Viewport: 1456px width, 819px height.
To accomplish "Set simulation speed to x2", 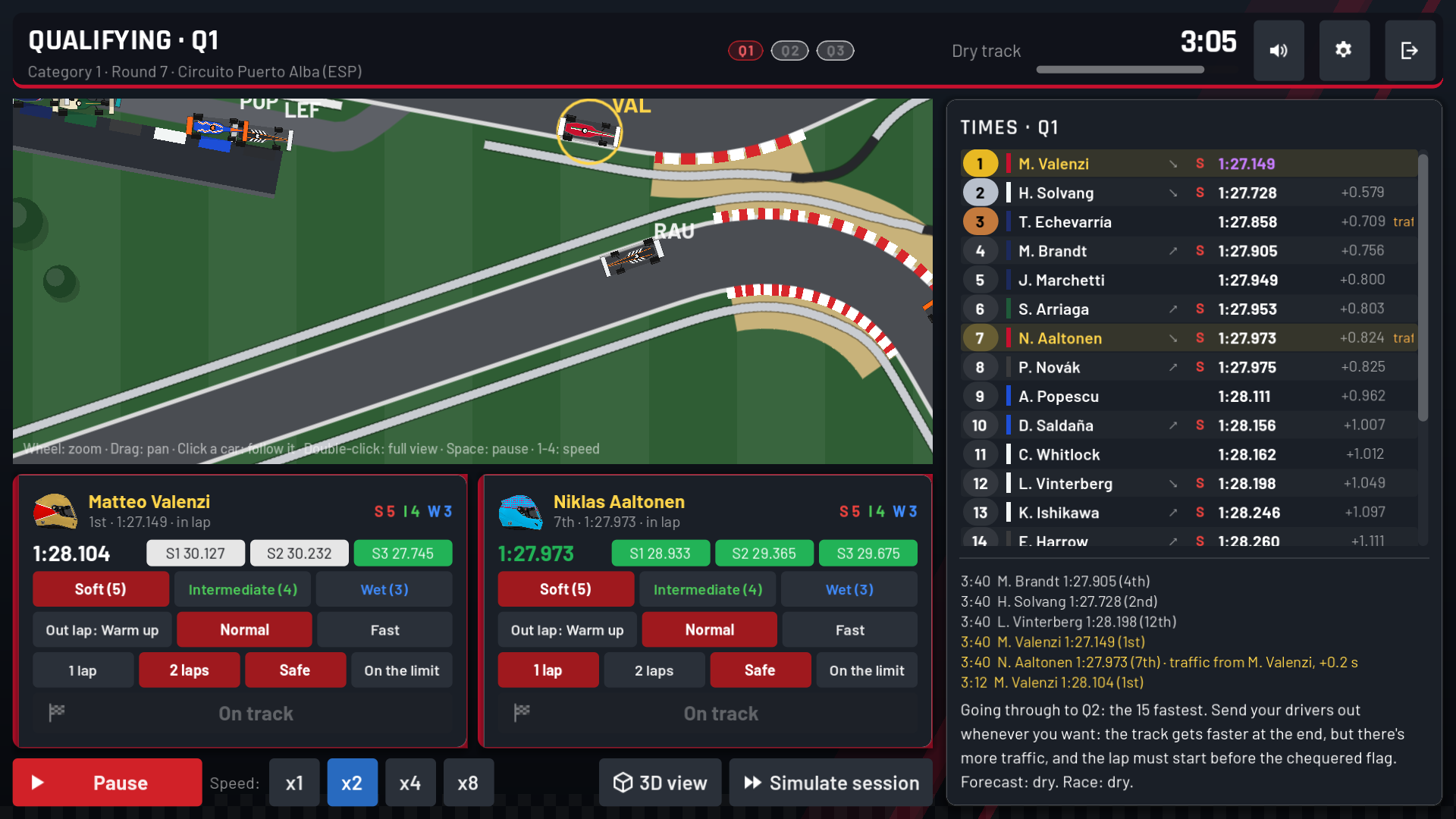I will (352, 783).
